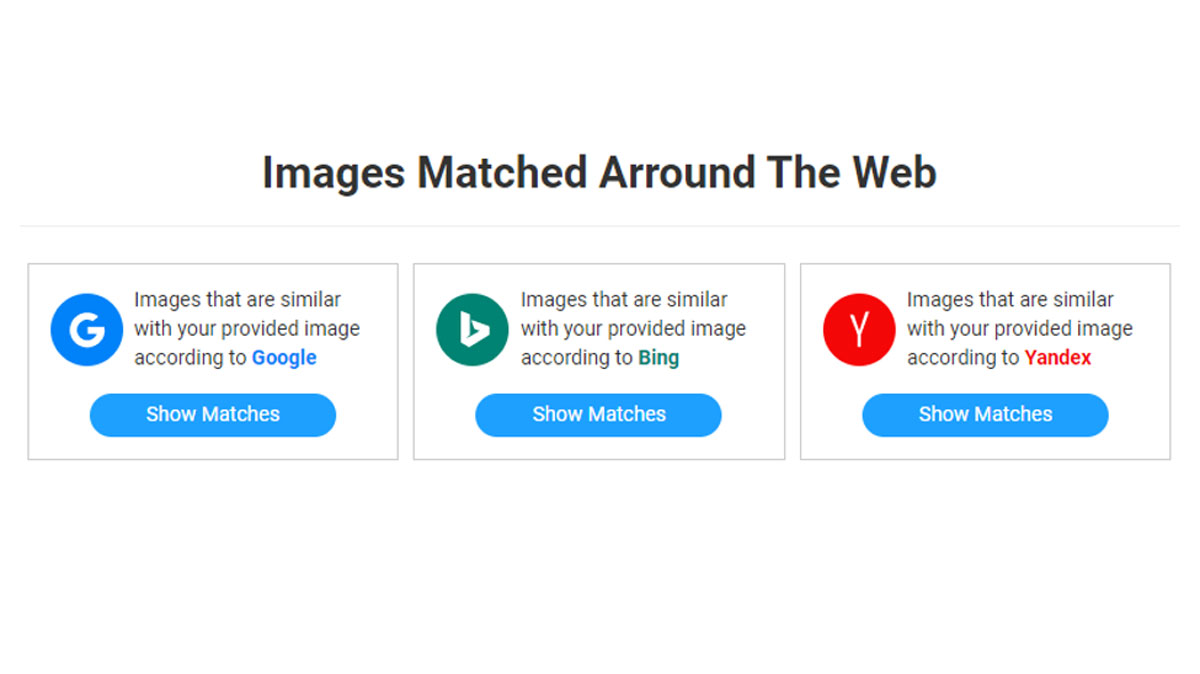Show Matches for Google results
Viewport: 1200px width, 674px height.
[x=213, y=414]
